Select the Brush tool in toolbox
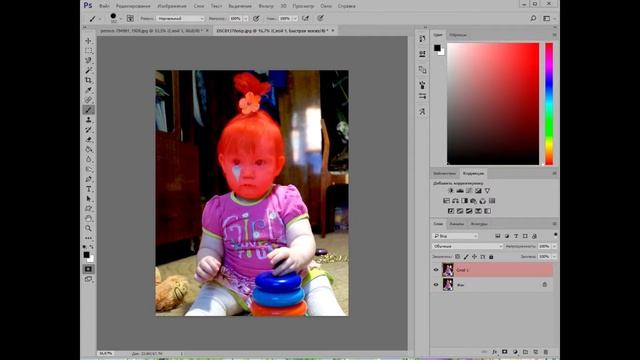Screen dimensions: 640x360 pyautogui.click(x=89, y=110)
